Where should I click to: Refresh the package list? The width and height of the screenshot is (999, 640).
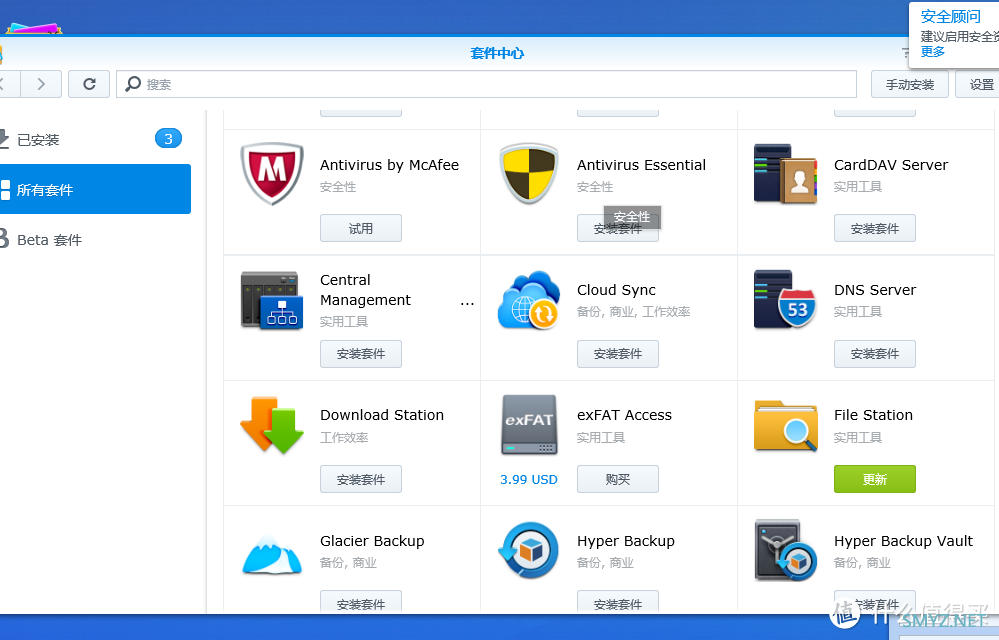coord(89,84)
